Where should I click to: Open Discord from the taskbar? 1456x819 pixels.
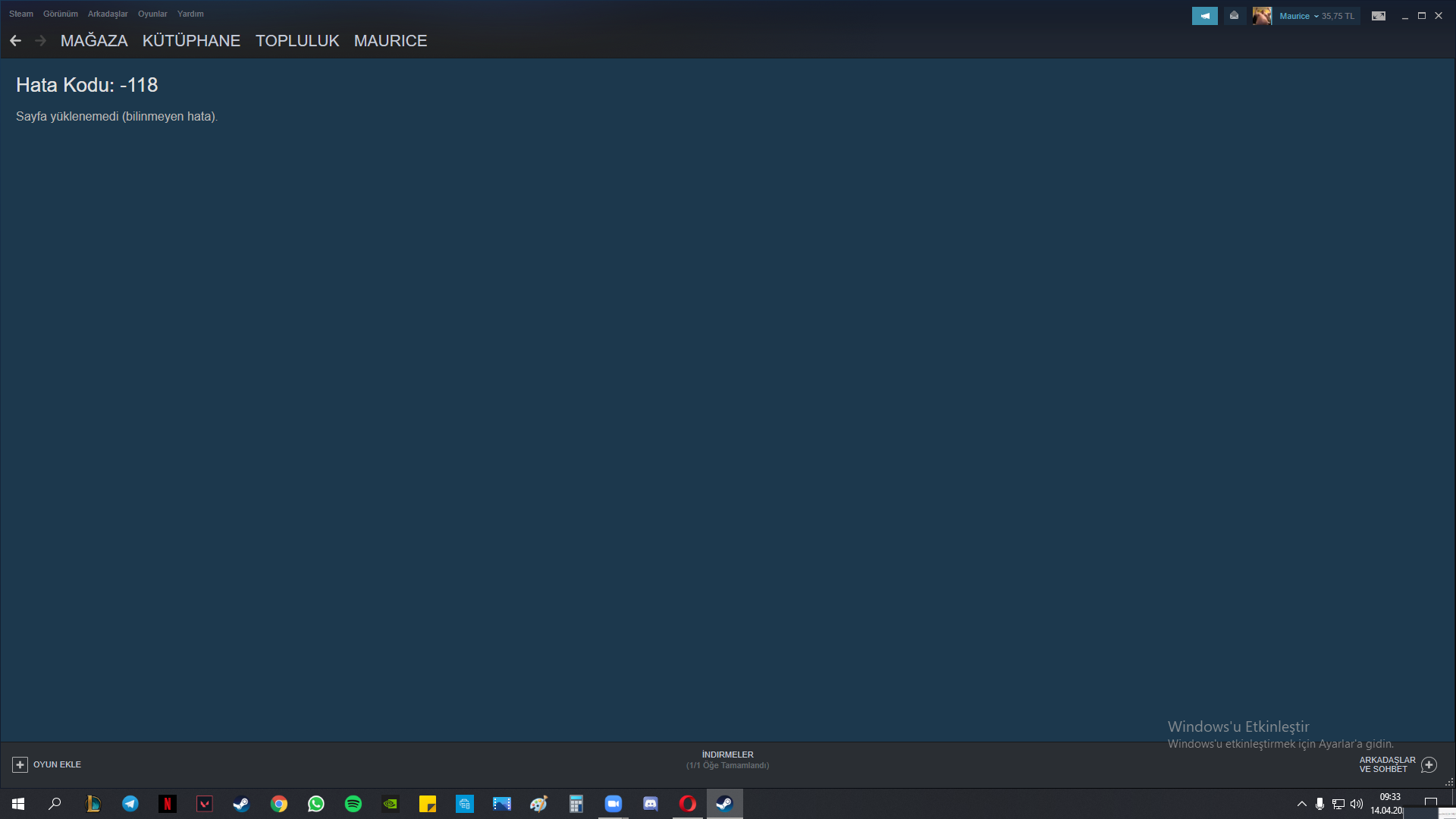tap(651, 804)
